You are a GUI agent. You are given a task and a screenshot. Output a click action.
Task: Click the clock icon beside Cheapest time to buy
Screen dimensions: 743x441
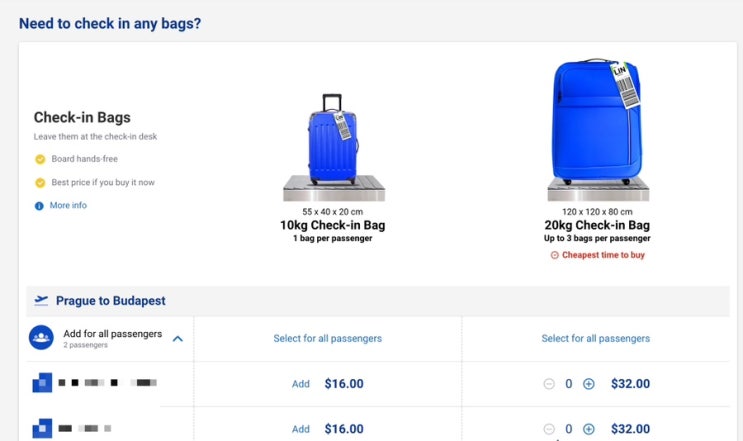click(x=554, y=255)
